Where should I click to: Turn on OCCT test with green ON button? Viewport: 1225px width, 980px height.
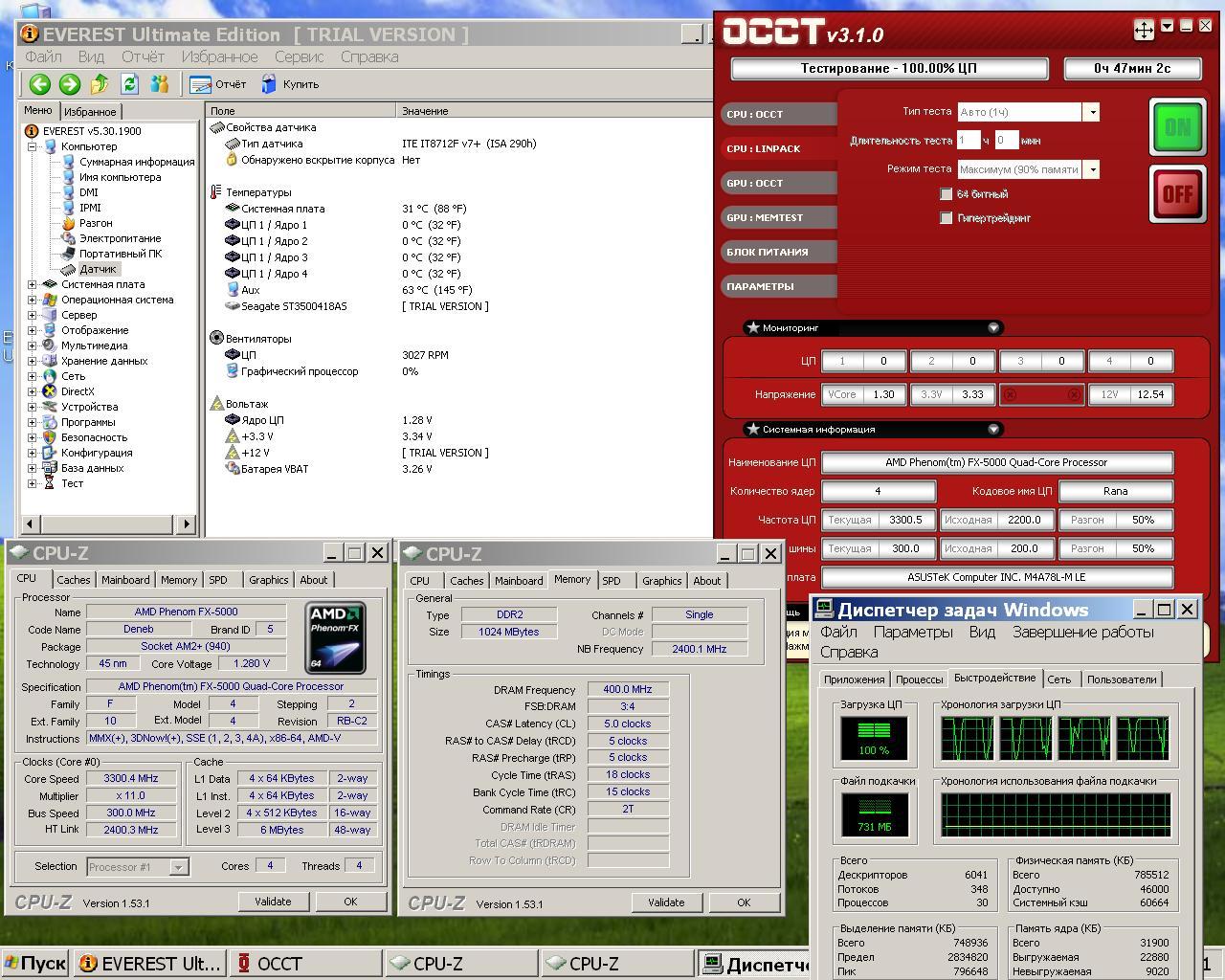(x=1177, y=127)
